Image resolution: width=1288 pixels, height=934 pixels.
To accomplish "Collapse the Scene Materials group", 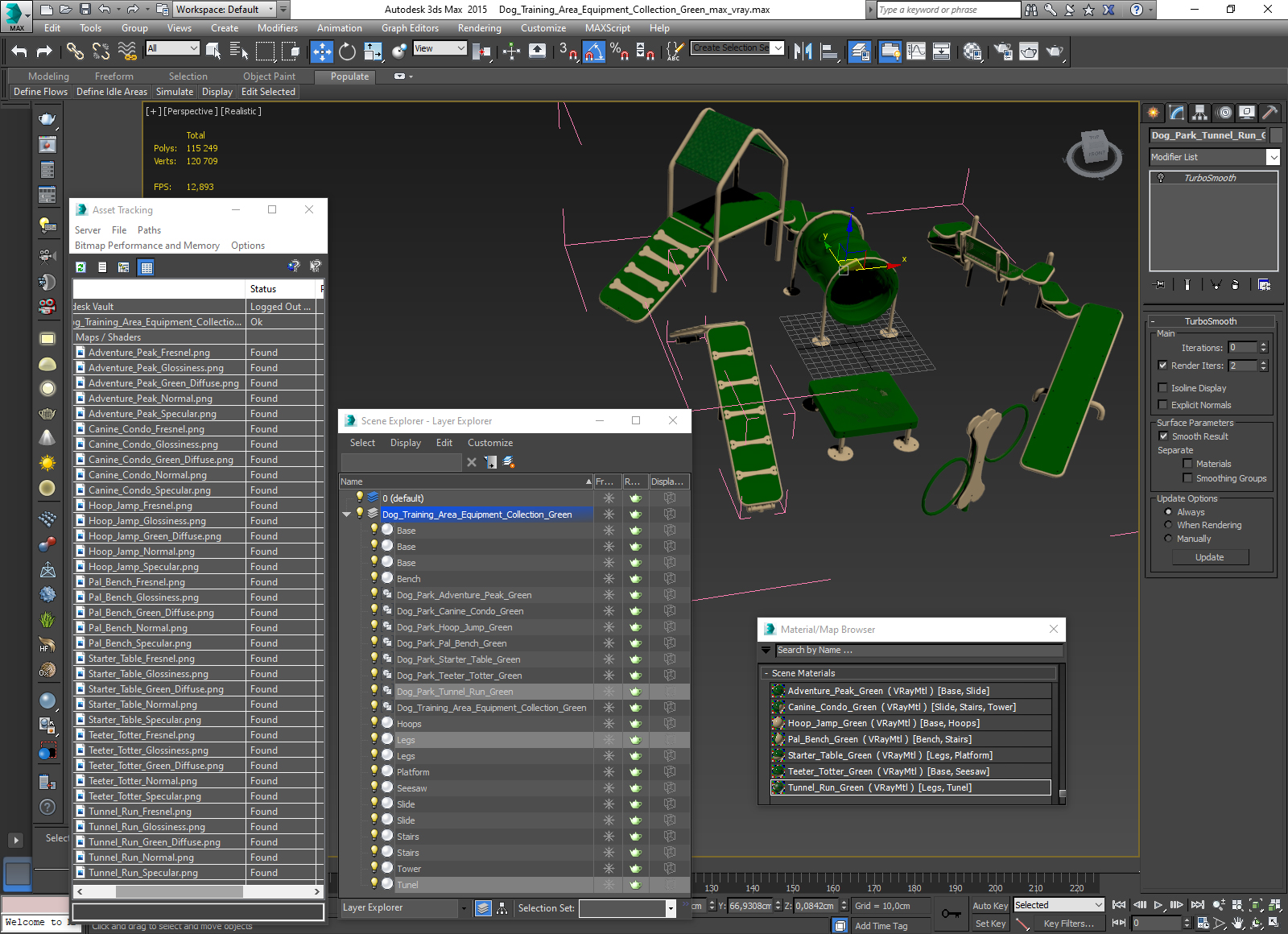I will 766,673.
